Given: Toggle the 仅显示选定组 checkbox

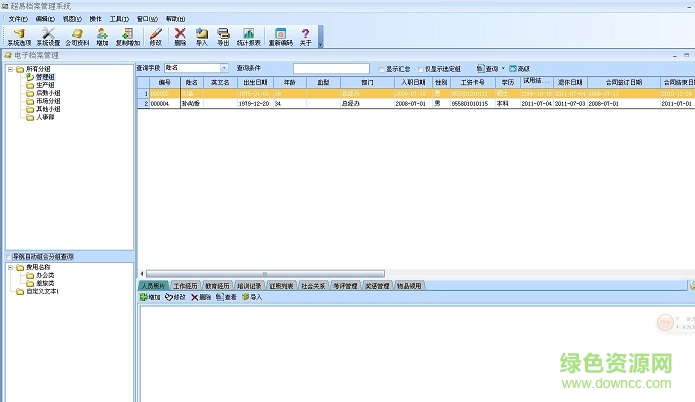Looking at the screenshot, I should tap(421, 69).
